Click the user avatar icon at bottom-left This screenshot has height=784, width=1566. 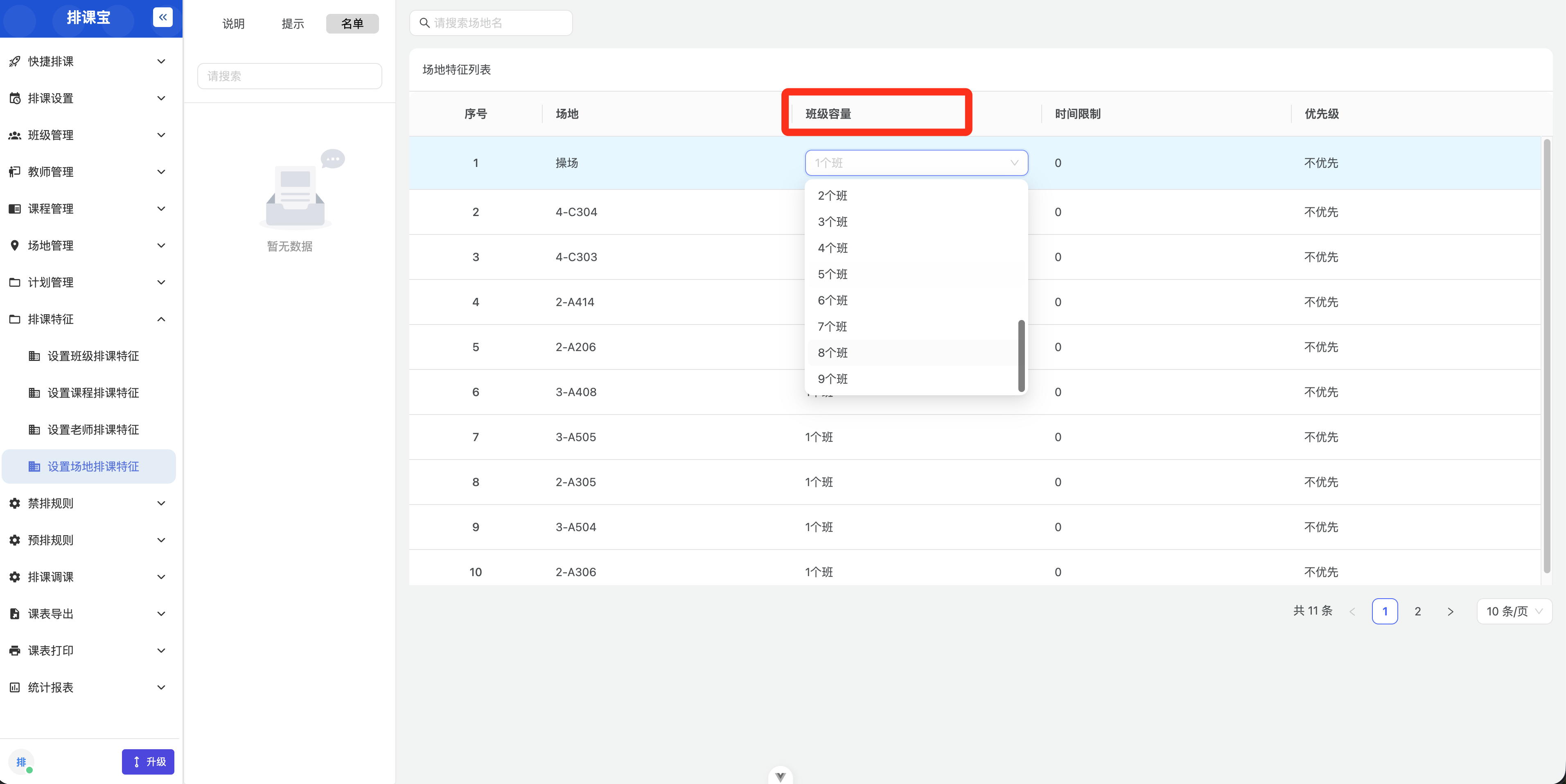21,762
